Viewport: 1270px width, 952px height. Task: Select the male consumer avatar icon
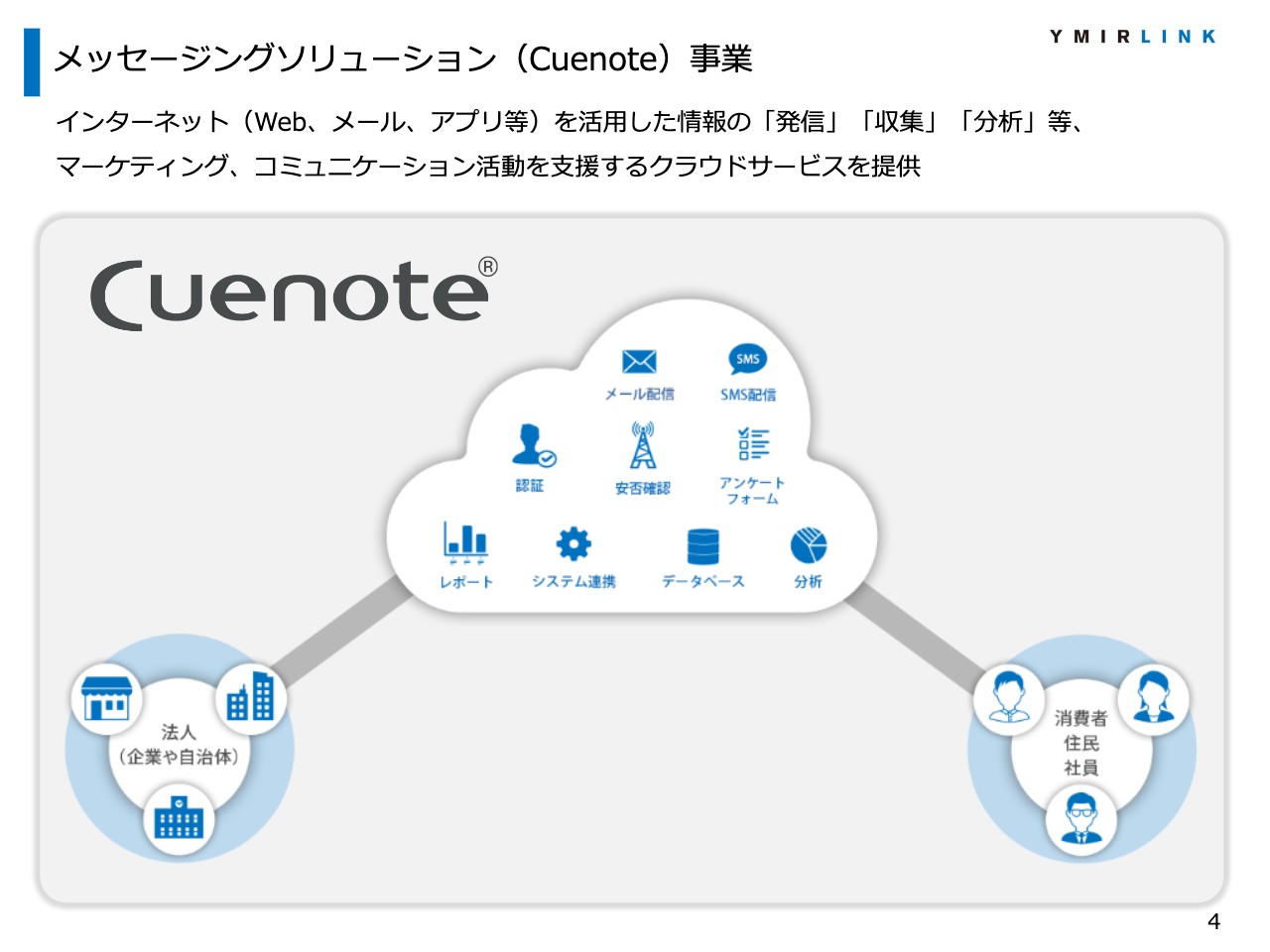(1010, 697)
